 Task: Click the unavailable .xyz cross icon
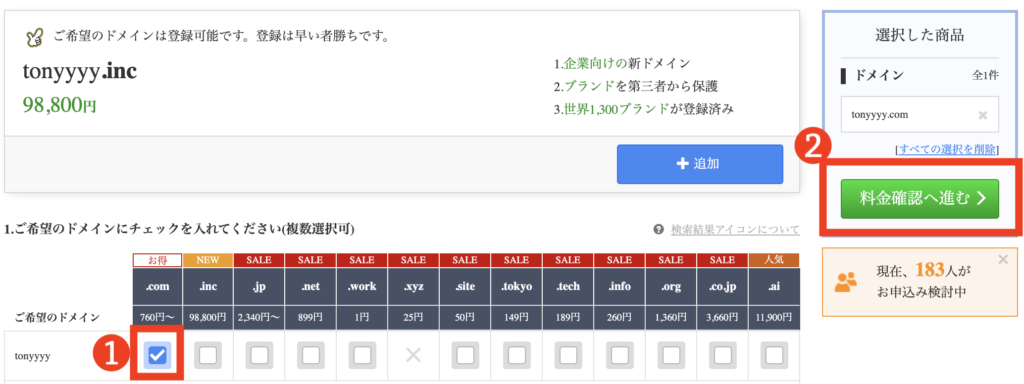pos(413,355)
